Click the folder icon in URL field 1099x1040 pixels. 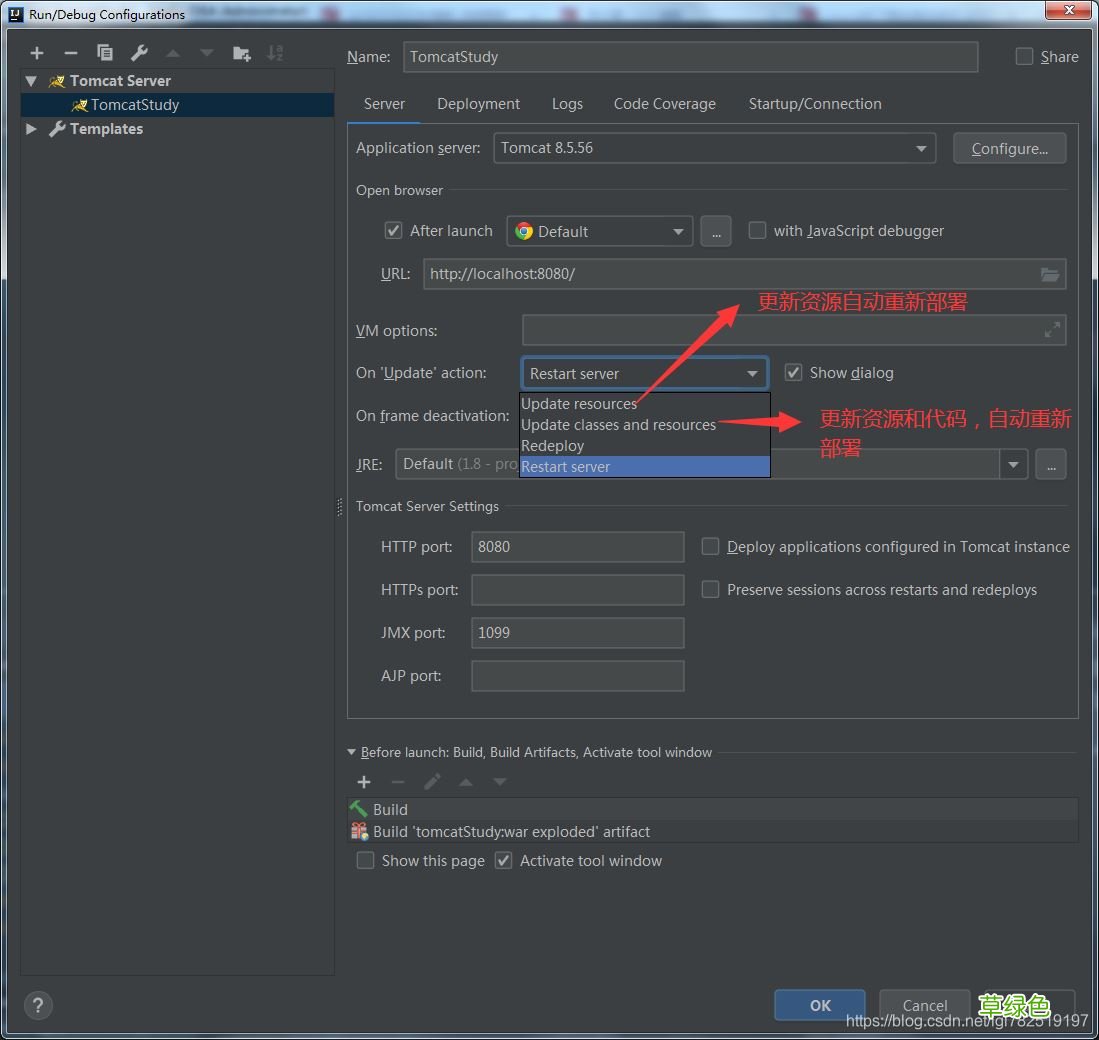click(1049, 274)
